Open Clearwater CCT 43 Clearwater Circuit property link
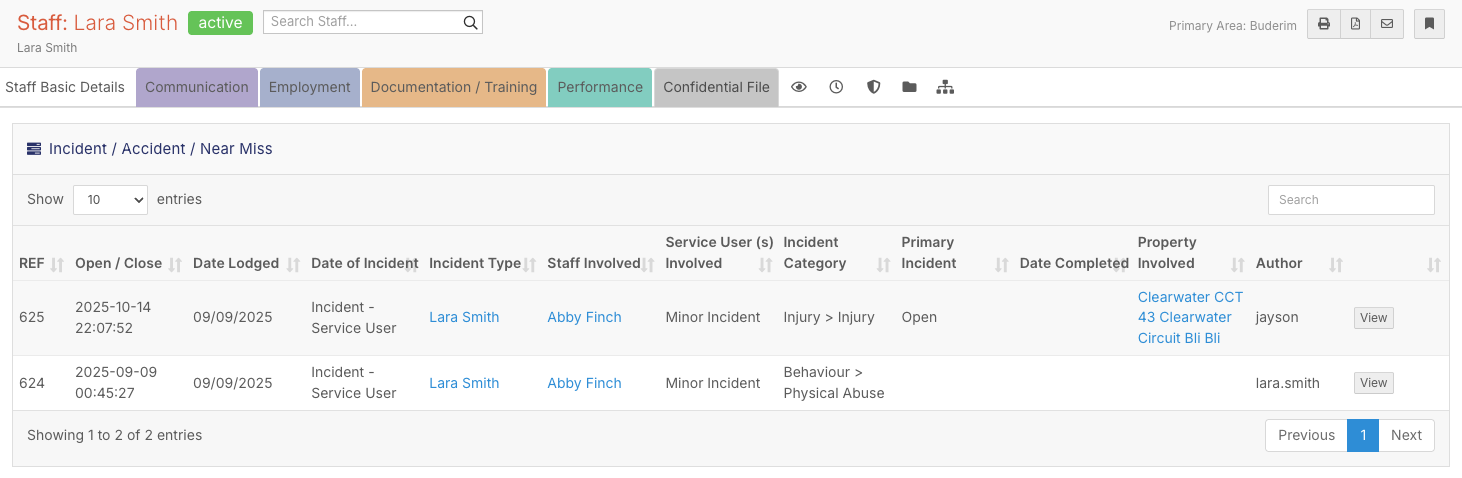The image size is (1462, 478). pyautogui.click(x=1190, y=317)
